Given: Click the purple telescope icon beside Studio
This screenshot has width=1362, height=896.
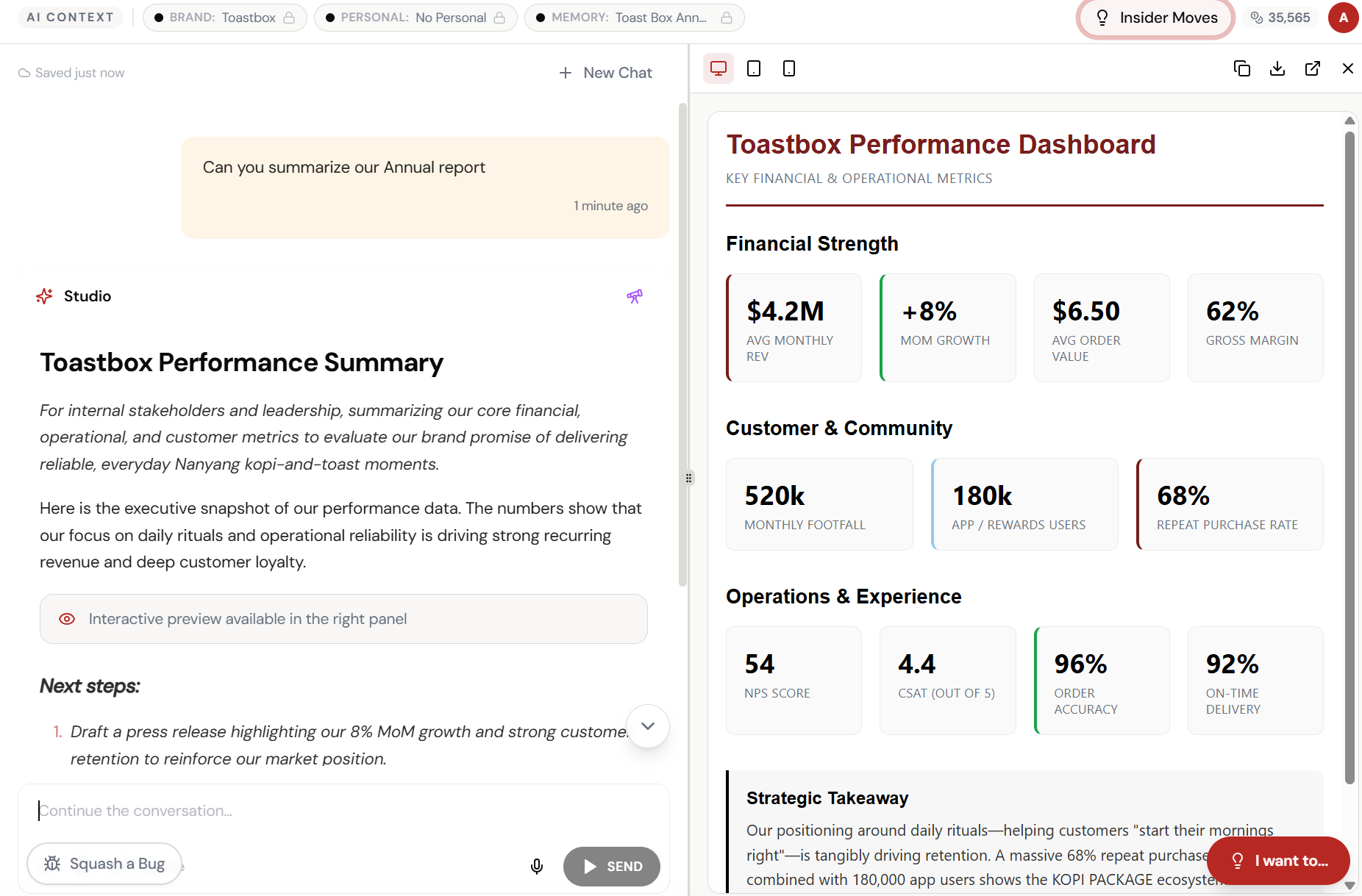Looking at the screenshot, I should pos(634,296).
